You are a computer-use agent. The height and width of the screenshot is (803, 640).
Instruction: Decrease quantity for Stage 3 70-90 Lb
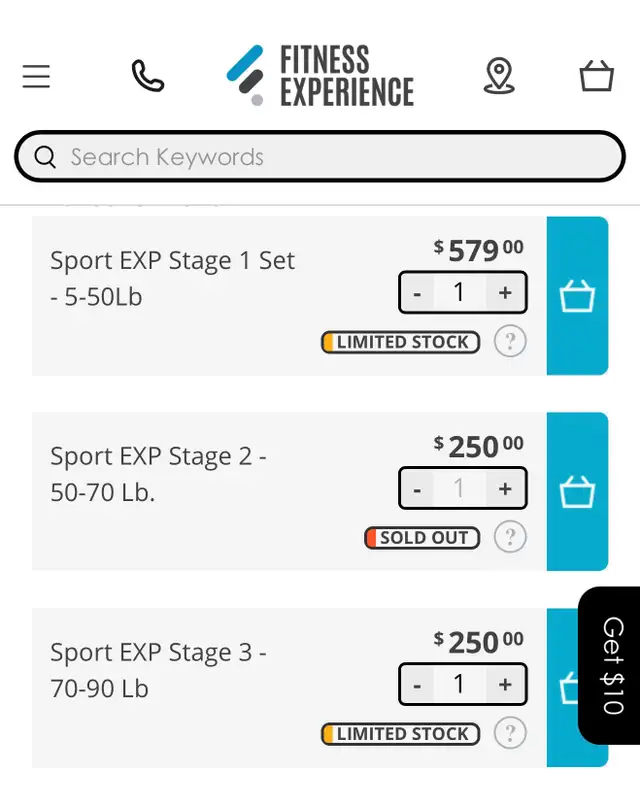tap(417, 684)
